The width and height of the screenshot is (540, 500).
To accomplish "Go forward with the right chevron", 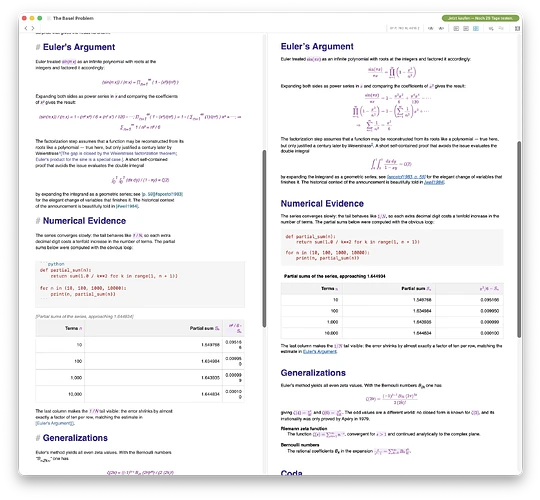I will tap(33, 28).
